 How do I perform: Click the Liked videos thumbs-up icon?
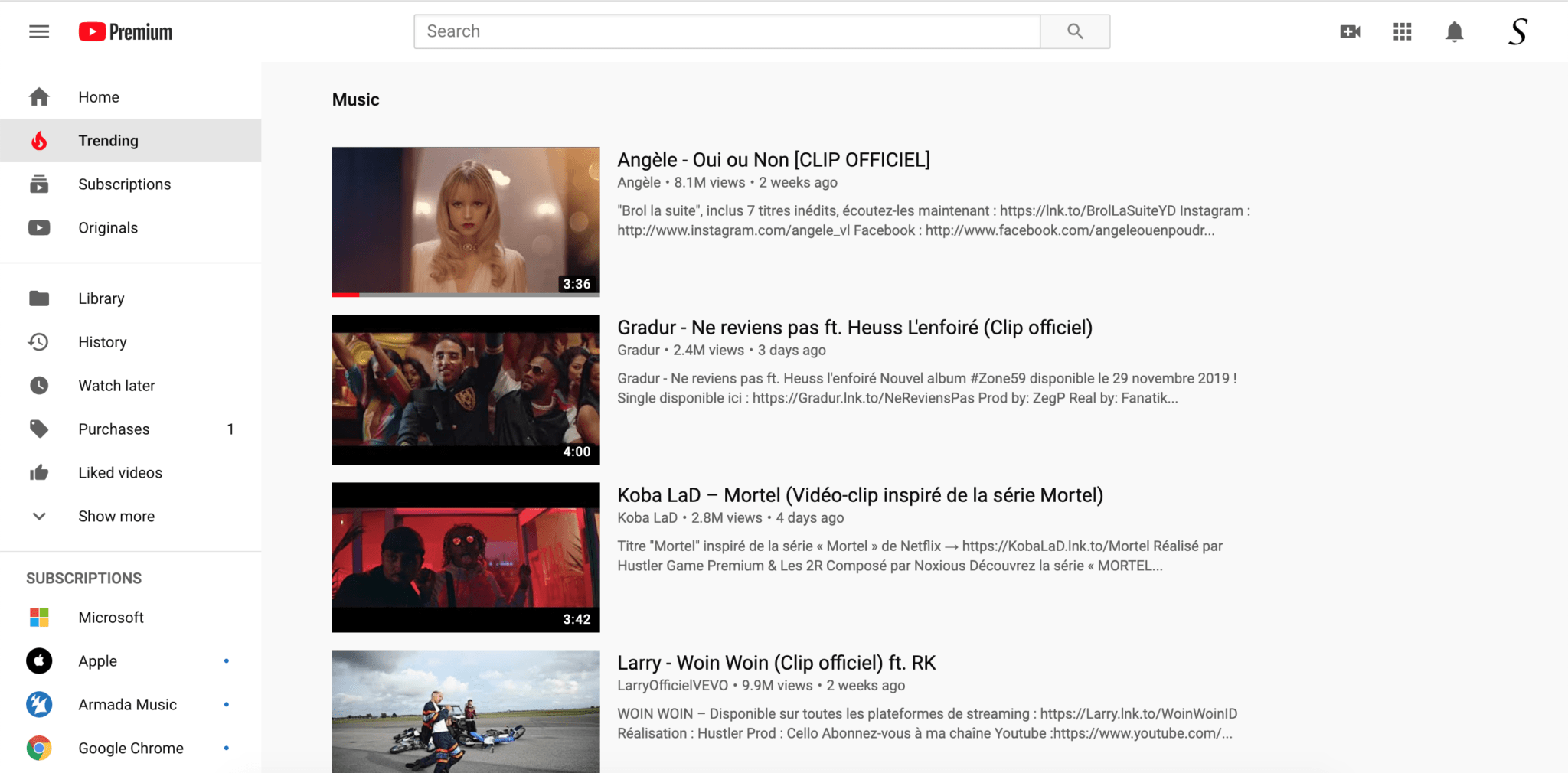[x=38, y=472]
